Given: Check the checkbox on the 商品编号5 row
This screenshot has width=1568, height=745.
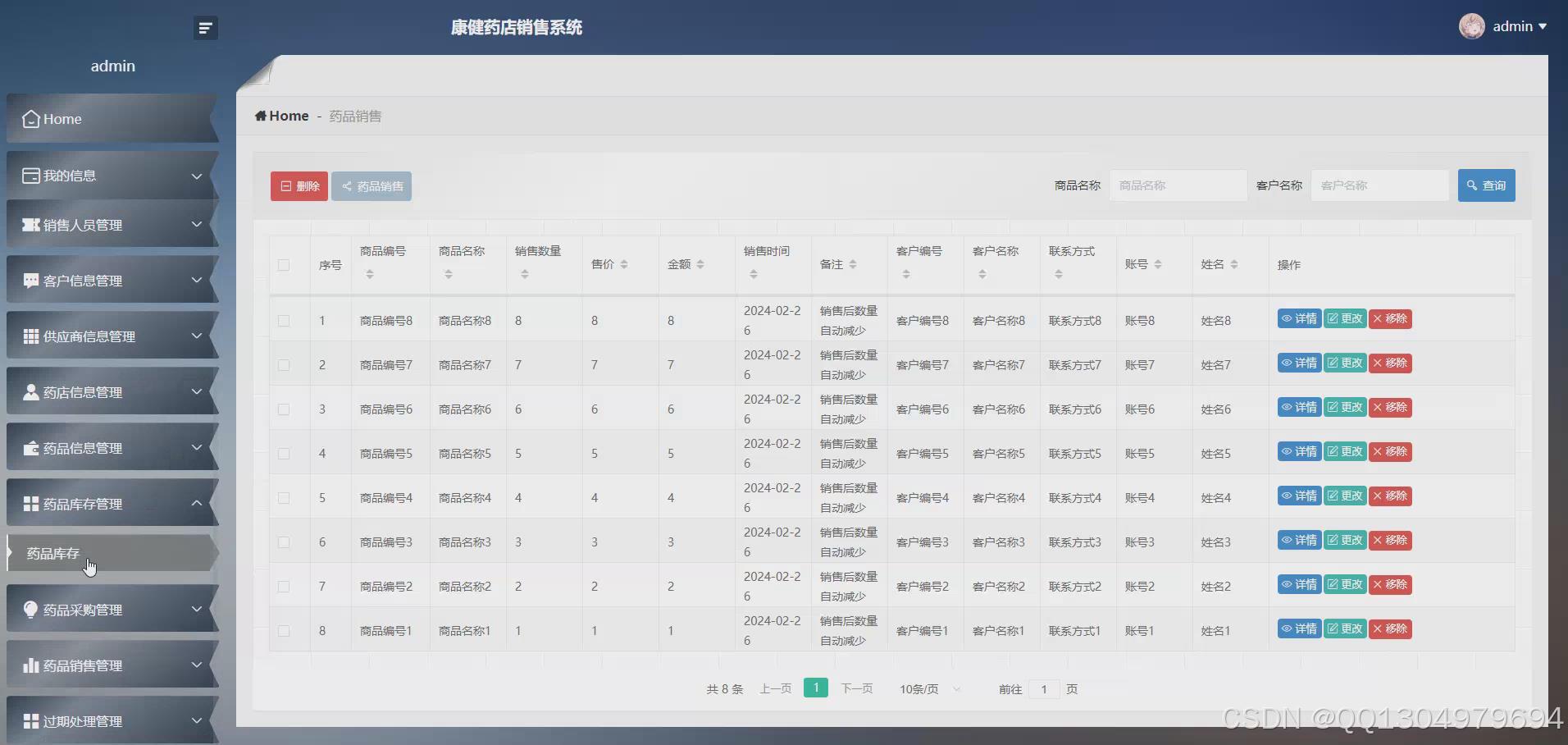Looking at the screenshot, I should click(284, 453).
